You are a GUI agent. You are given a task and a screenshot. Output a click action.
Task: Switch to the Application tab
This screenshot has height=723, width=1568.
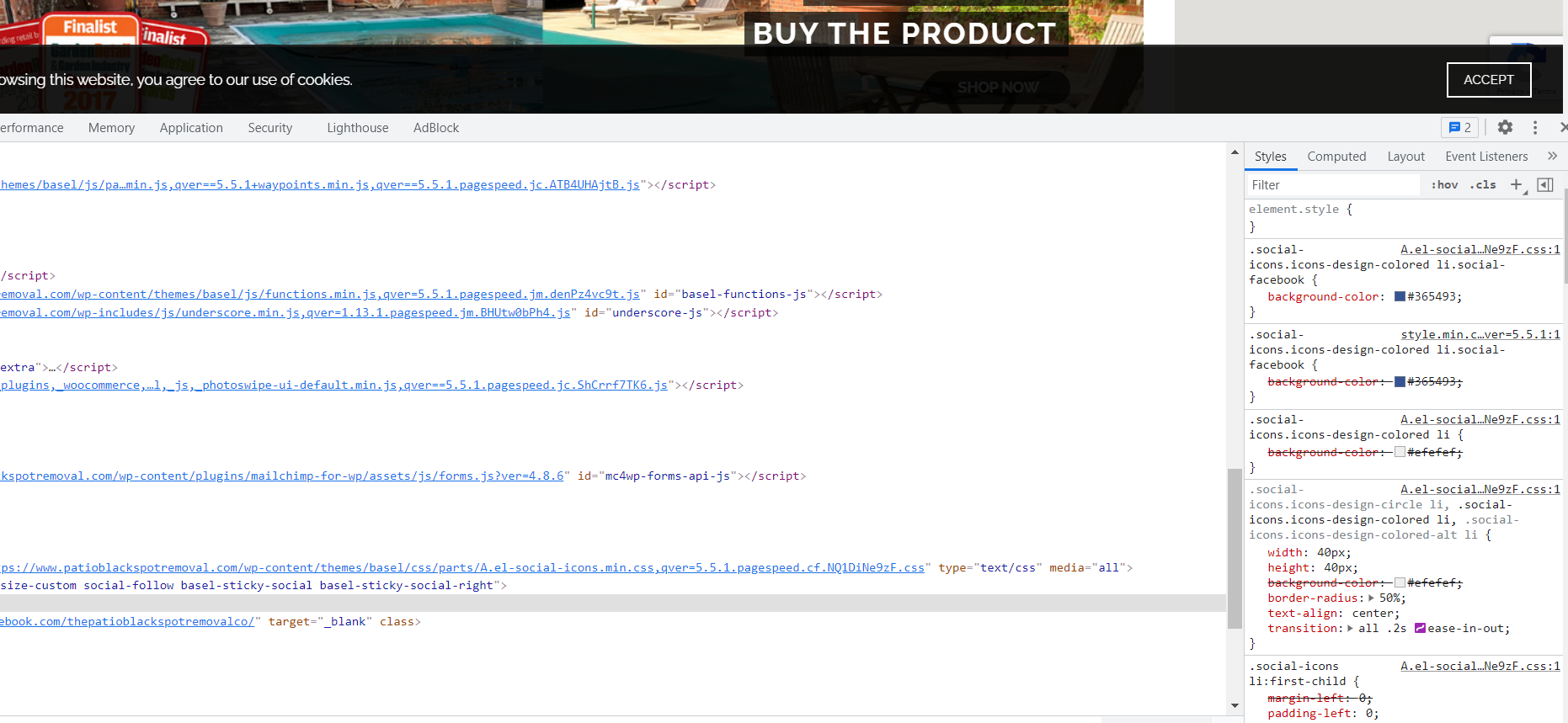[x=191, y=128]
